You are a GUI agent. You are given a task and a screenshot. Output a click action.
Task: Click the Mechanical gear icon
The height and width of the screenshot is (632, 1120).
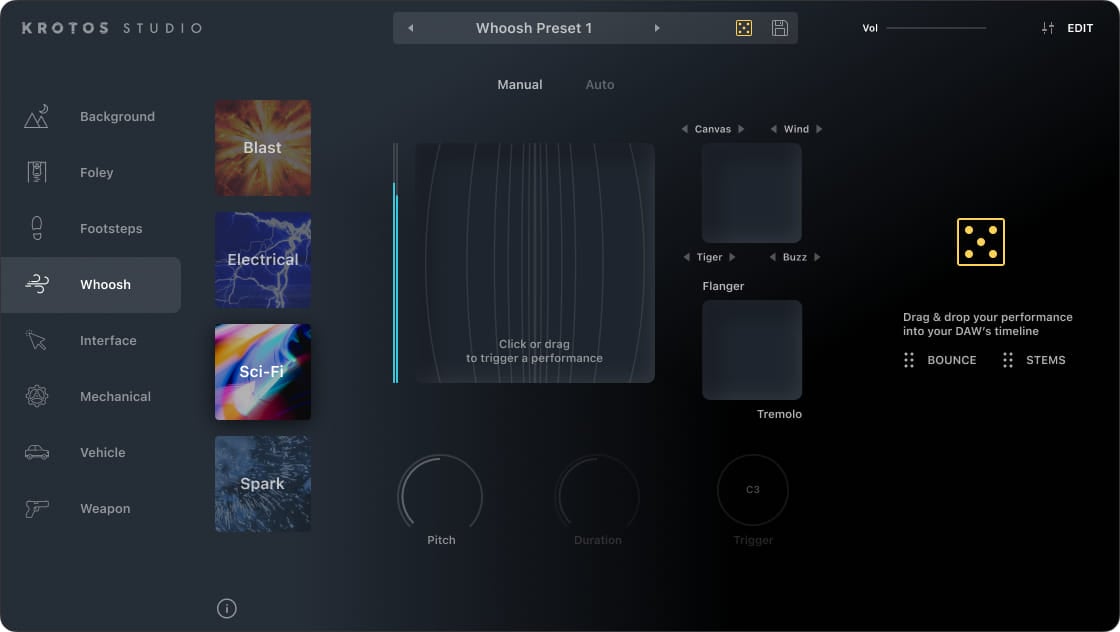point(37,396)
